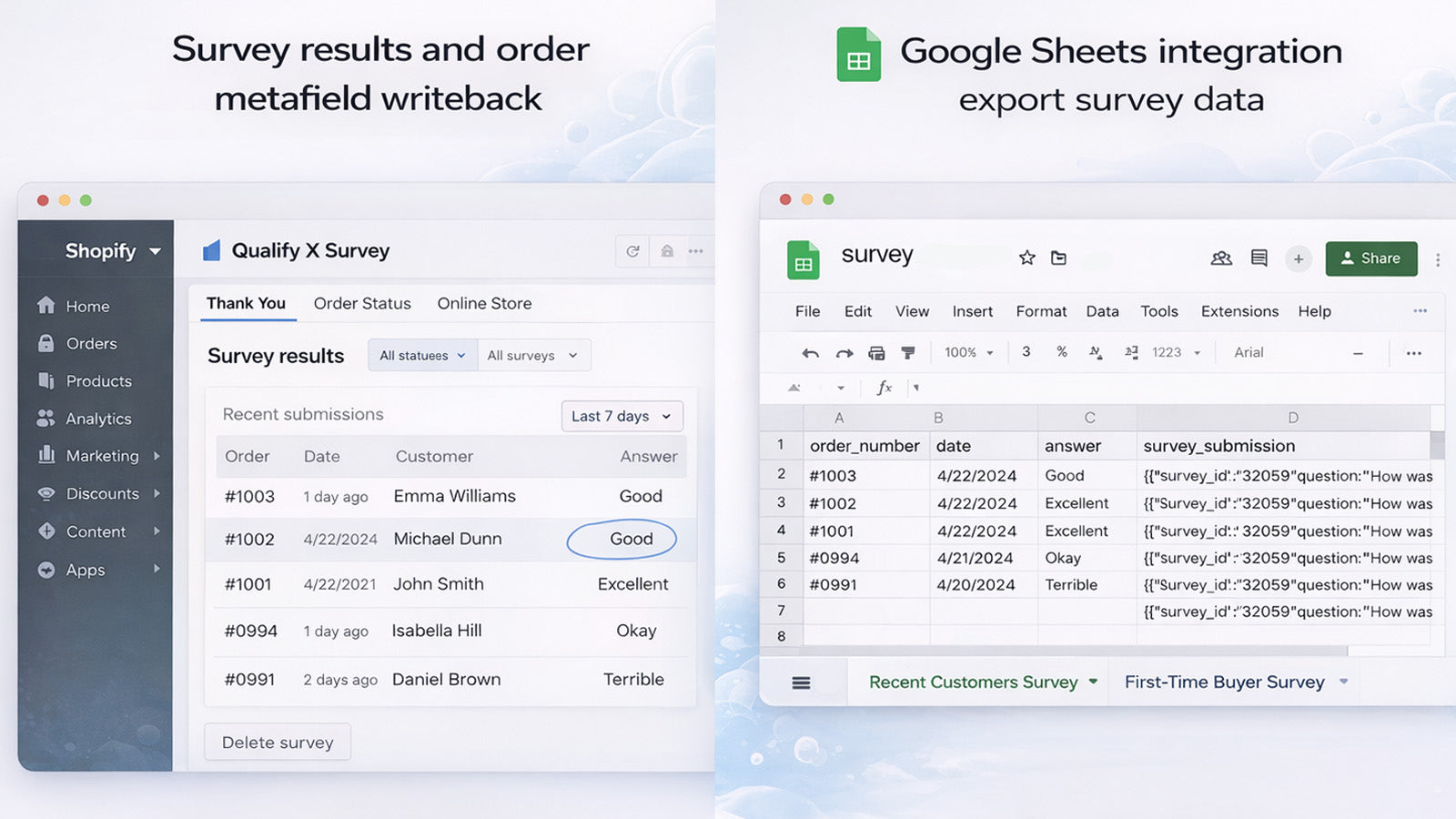Select the Paint format tool in Sheets
Viewport: 1456px width, 819px height.
tap(907, 353)
